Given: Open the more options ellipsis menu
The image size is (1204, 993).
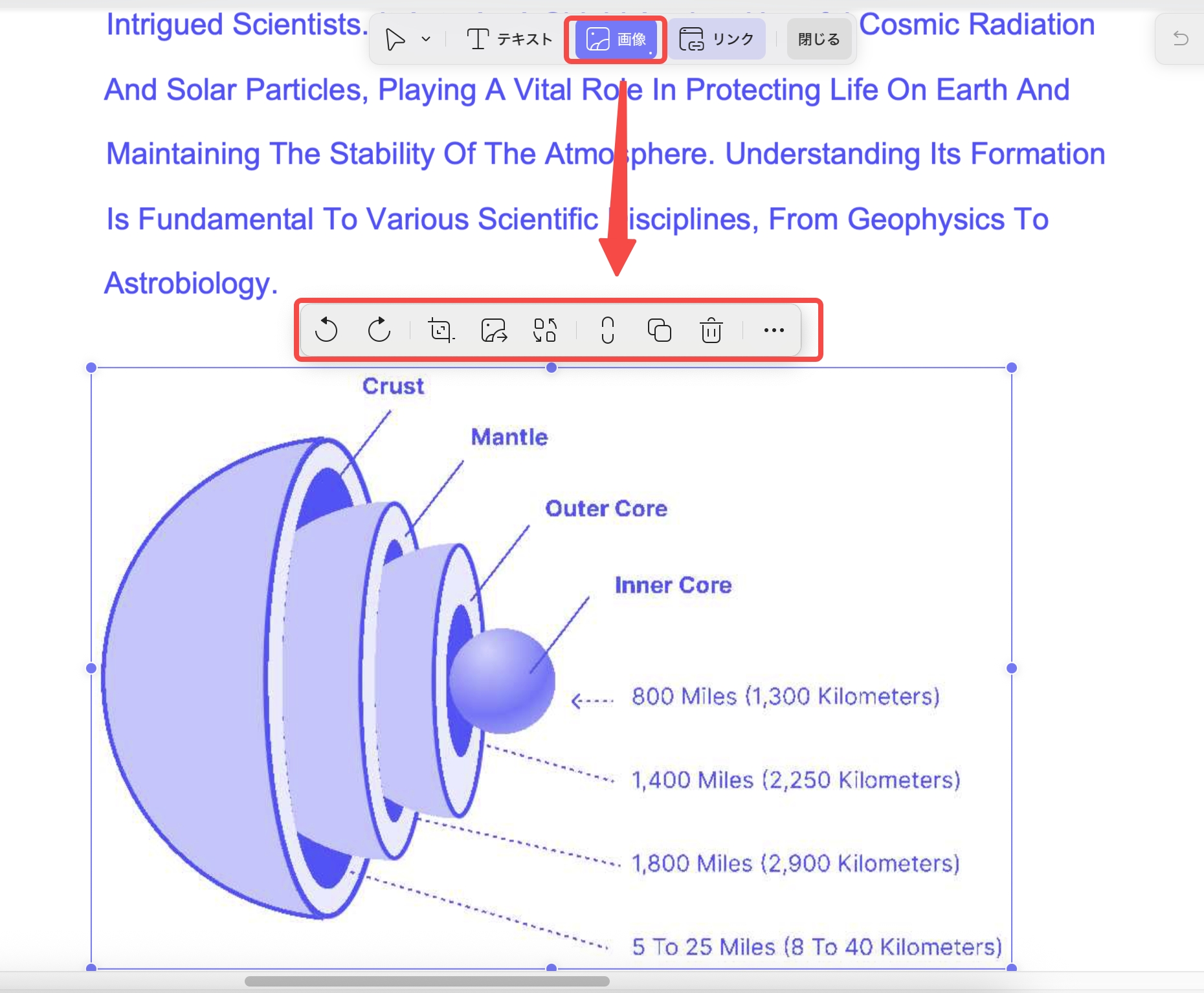Looking at the screenshot, I should click(x=774, y=330).
